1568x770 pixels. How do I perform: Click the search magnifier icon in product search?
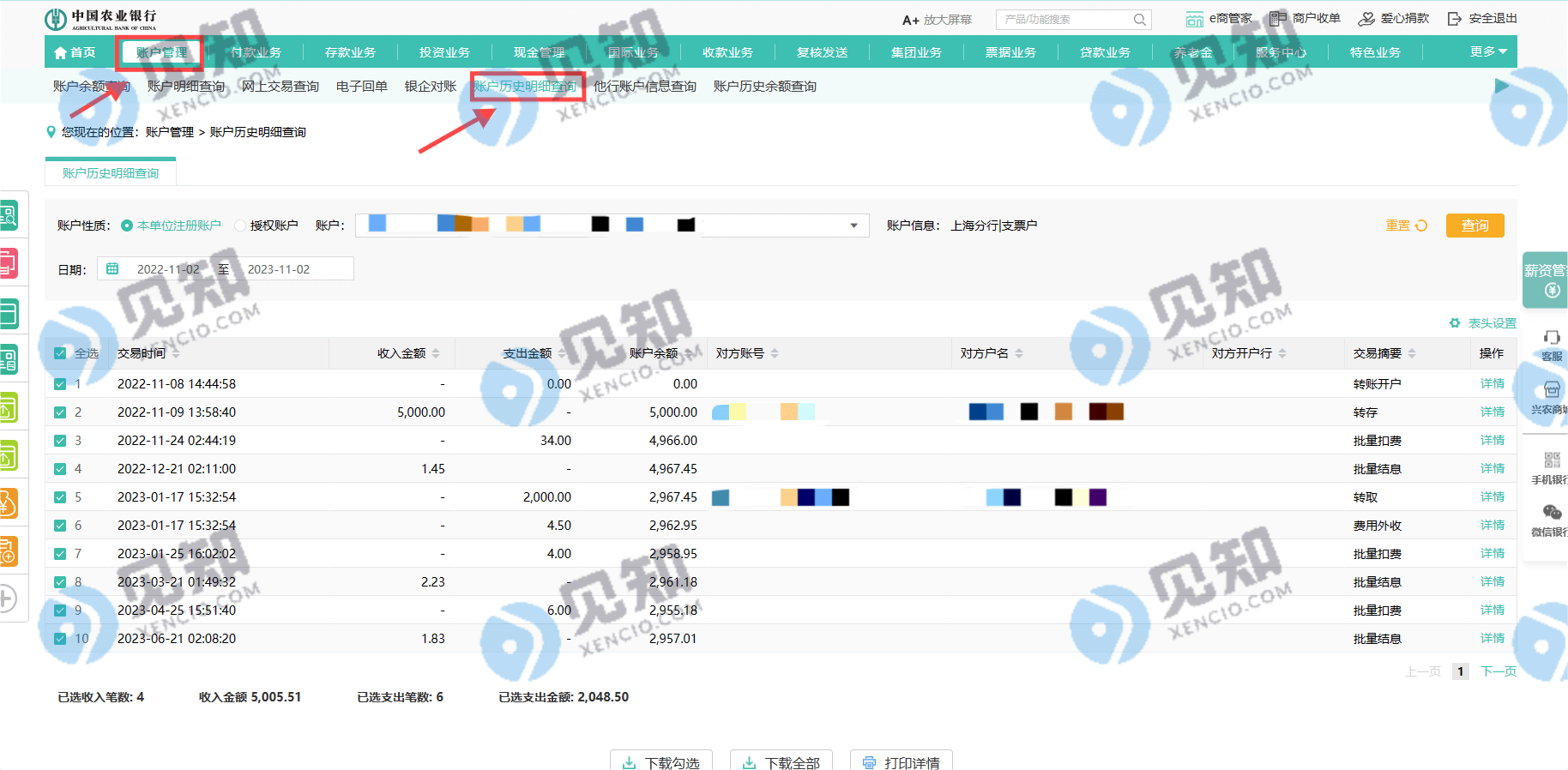coord(1139,20)
